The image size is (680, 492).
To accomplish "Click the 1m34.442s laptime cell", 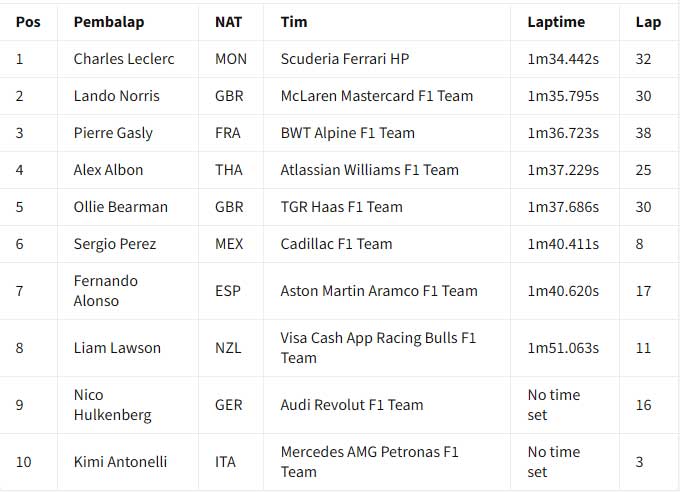I will 563,59.
